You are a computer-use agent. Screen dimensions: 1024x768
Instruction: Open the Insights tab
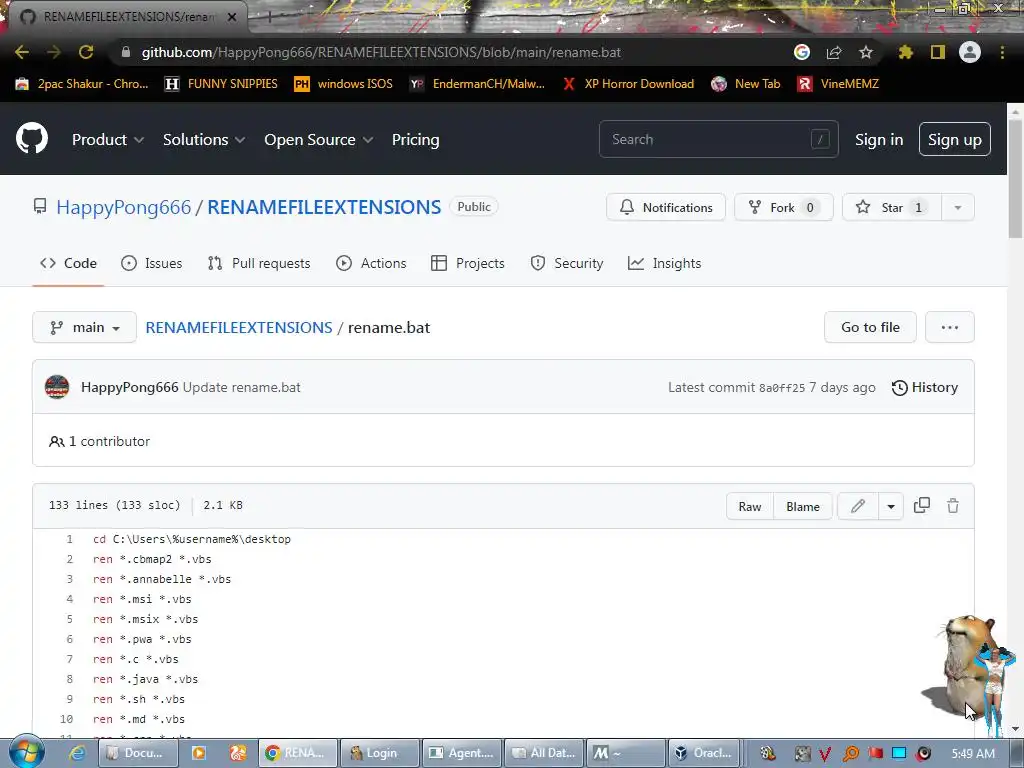pos(664,263)
